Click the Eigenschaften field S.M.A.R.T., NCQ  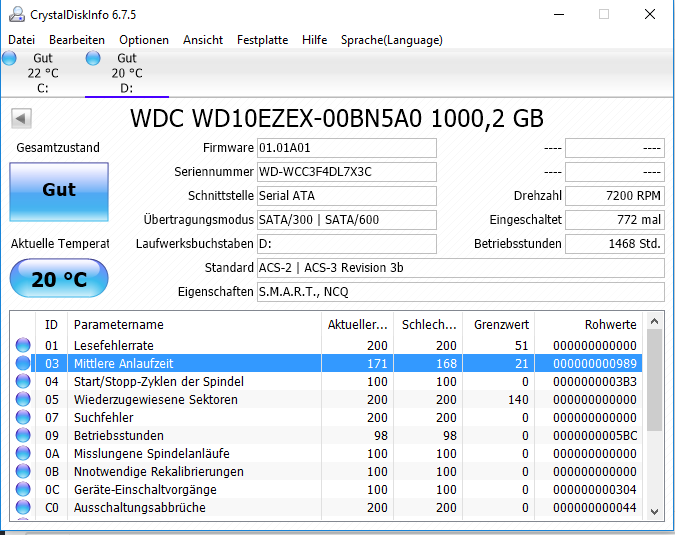[461, 292]
